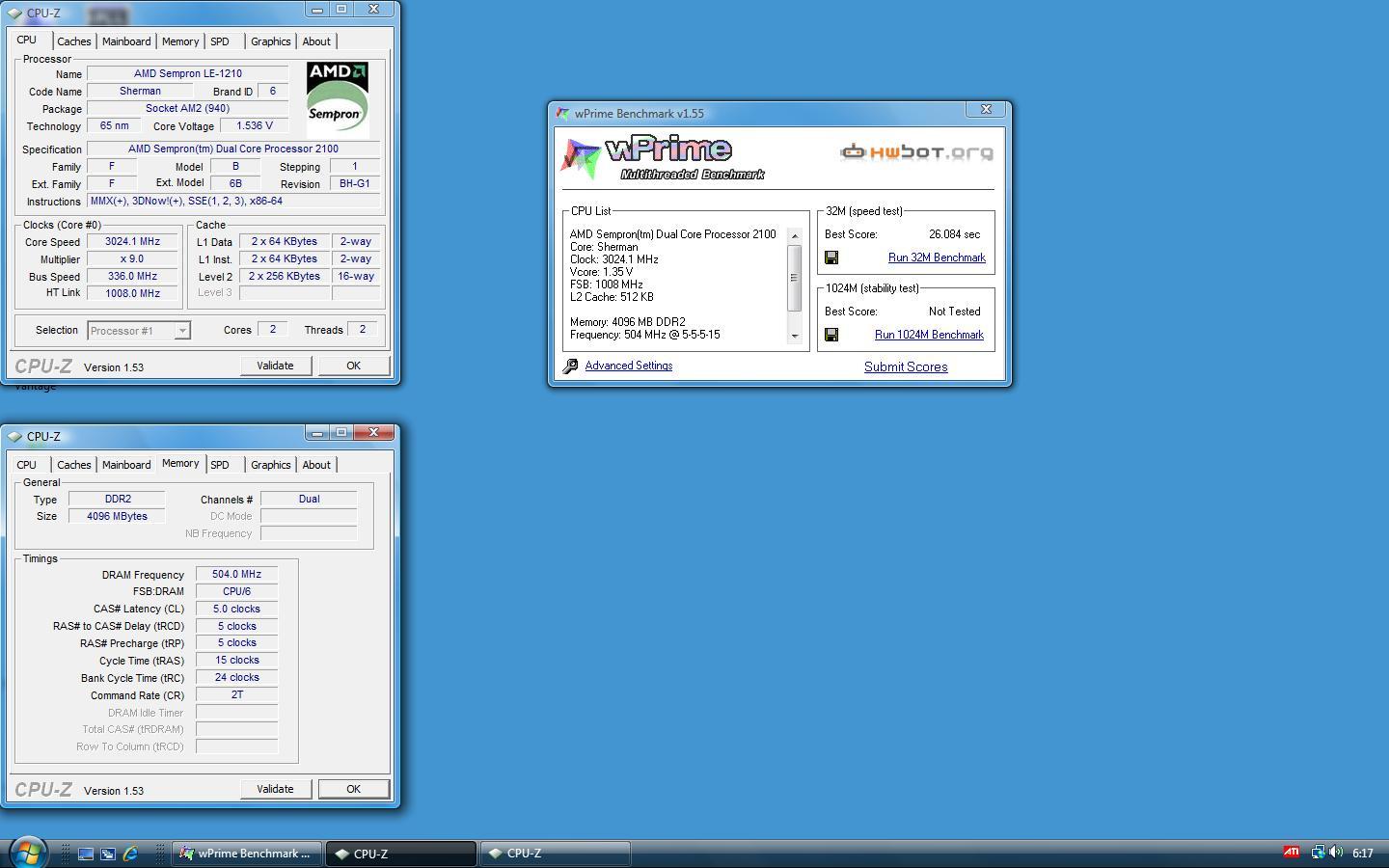Select the first CPU-Z taskbar button
This screenshot has width=1389, height=868.
point(400,854)
